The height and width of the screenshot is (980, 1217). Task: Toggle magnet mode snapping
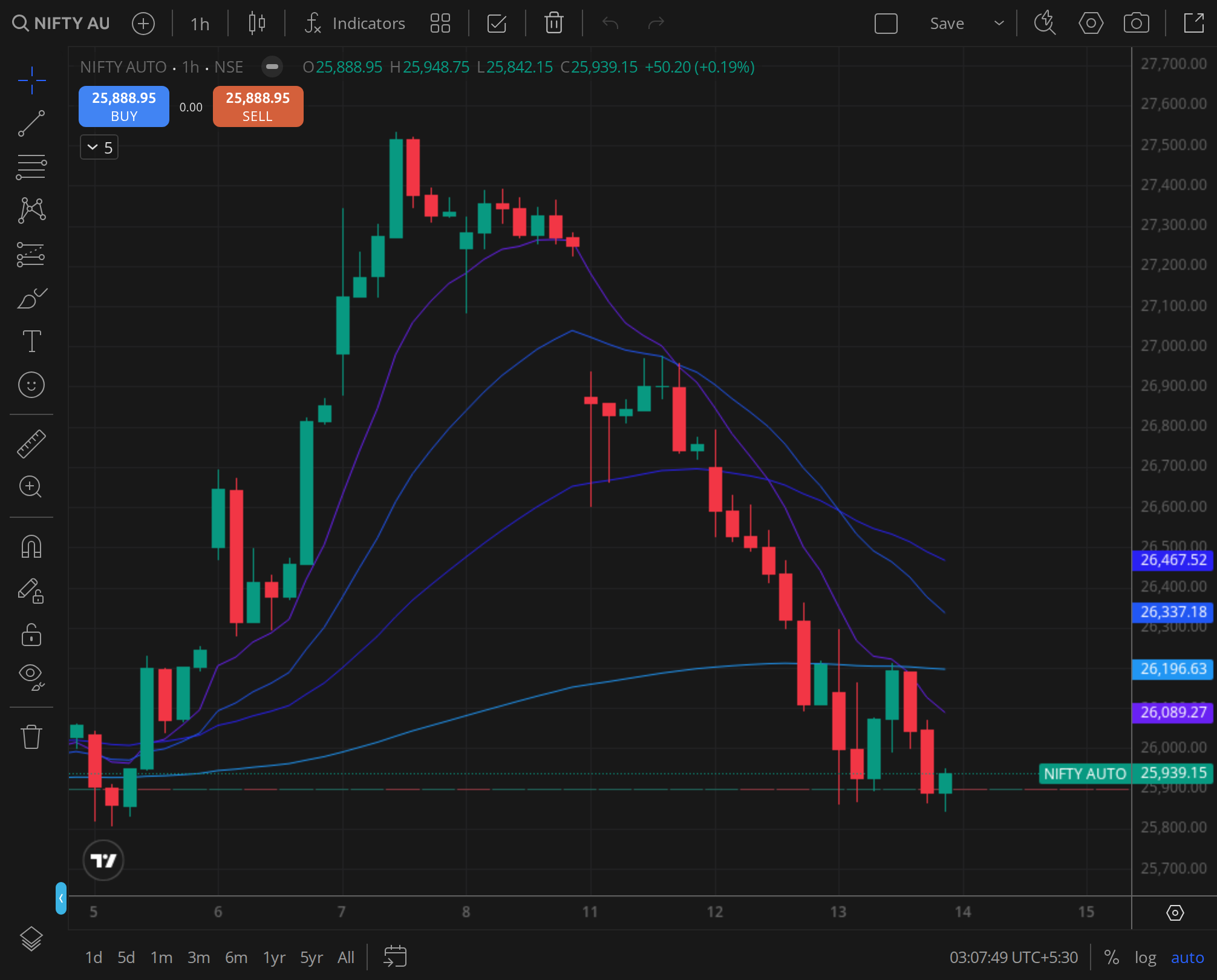pos(31,547)
